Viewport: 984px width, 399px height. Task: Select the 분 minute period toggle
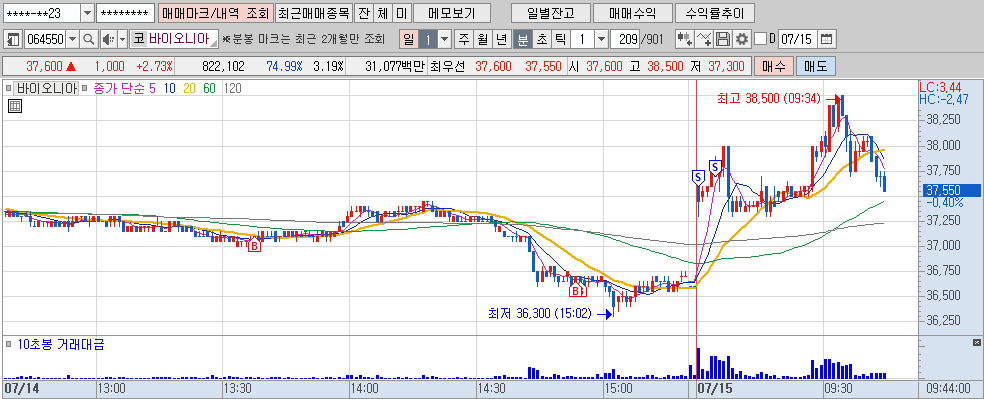tap(522, 39)
